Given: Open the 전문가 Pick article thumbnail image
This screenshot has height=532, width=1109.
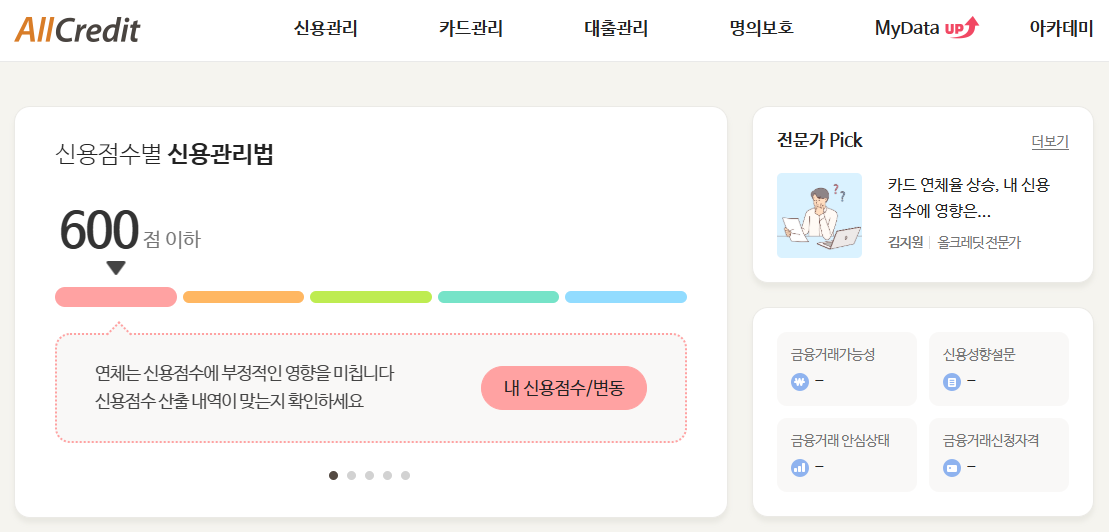Looking at the screenshot, I should pyautogui.click(x=819, y=215).
